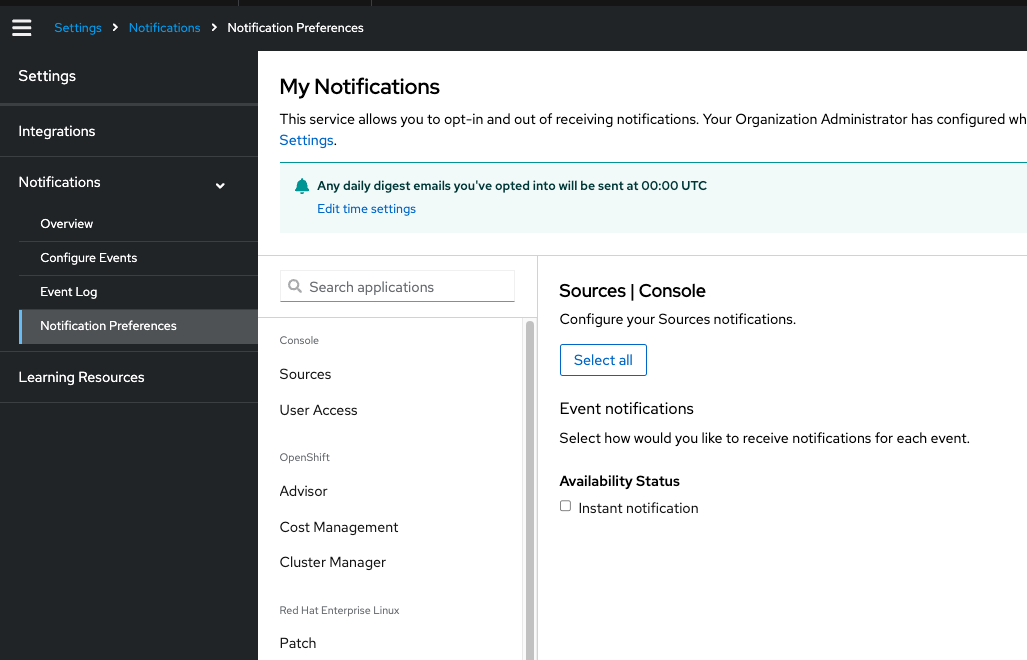Click the Settings breadcrumb link
Viewport: 1027px width, 660px height.
(78, 28)
